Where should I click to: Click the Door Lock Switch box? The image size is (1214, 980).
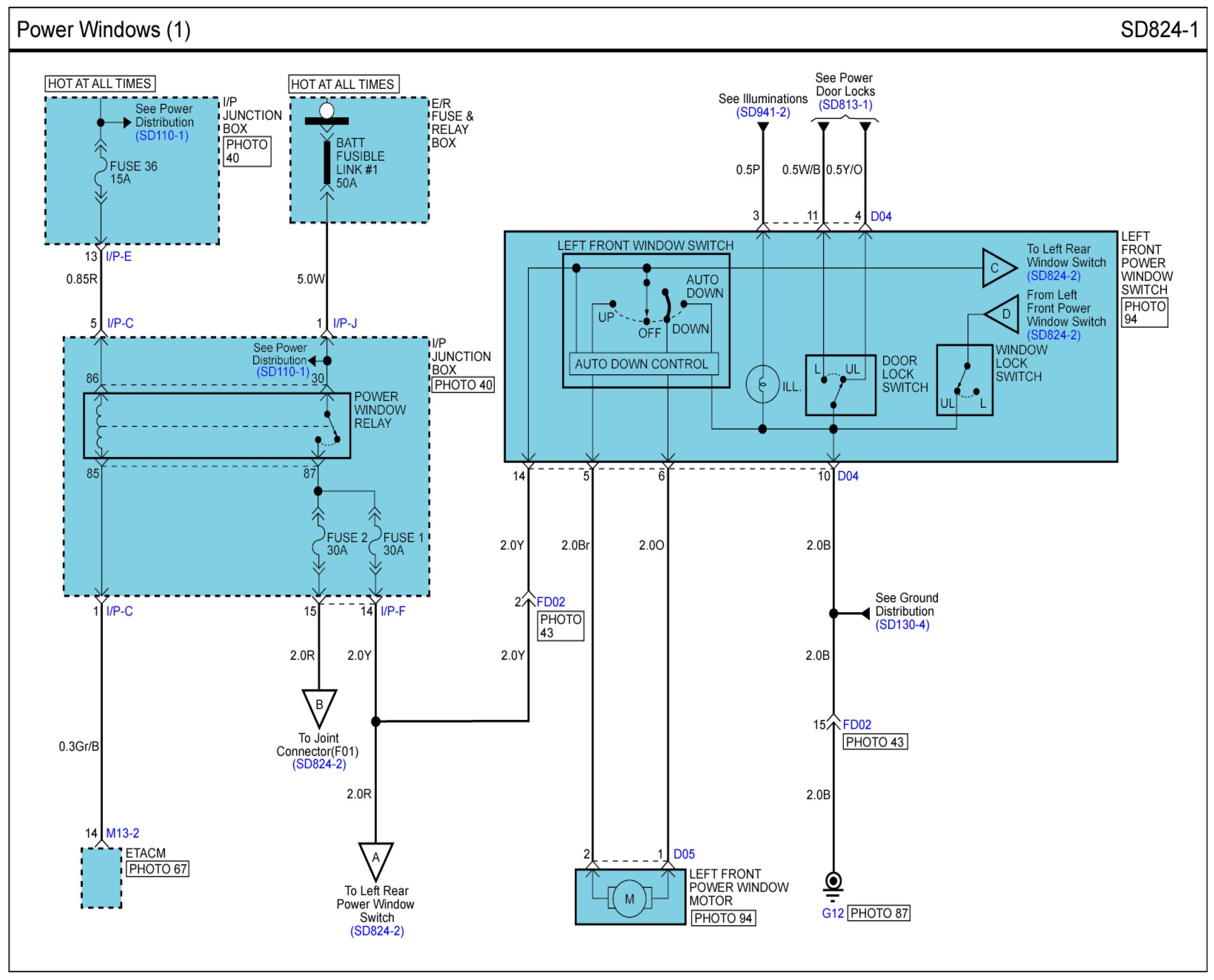[x=840, y=386]
